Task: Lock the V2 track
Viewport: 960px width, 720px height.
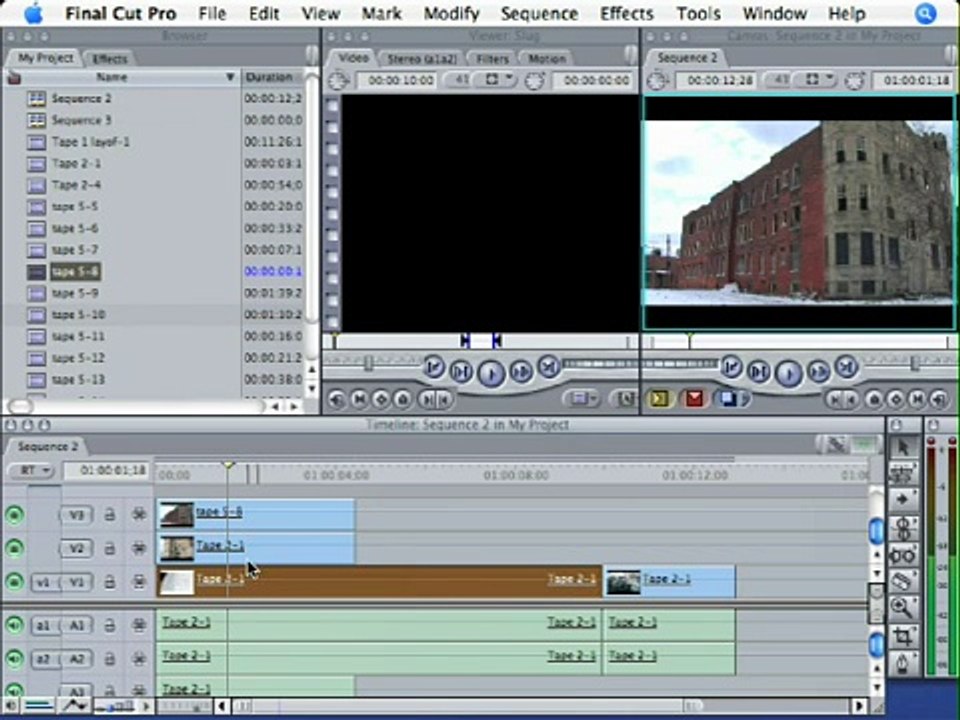Action: point(110,548)
